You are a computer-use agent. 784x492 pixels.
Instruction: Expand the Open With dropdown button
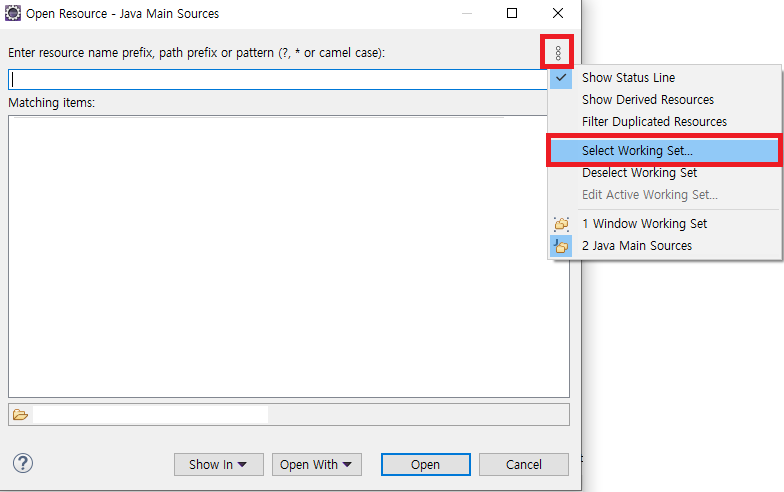coord(316,464)
